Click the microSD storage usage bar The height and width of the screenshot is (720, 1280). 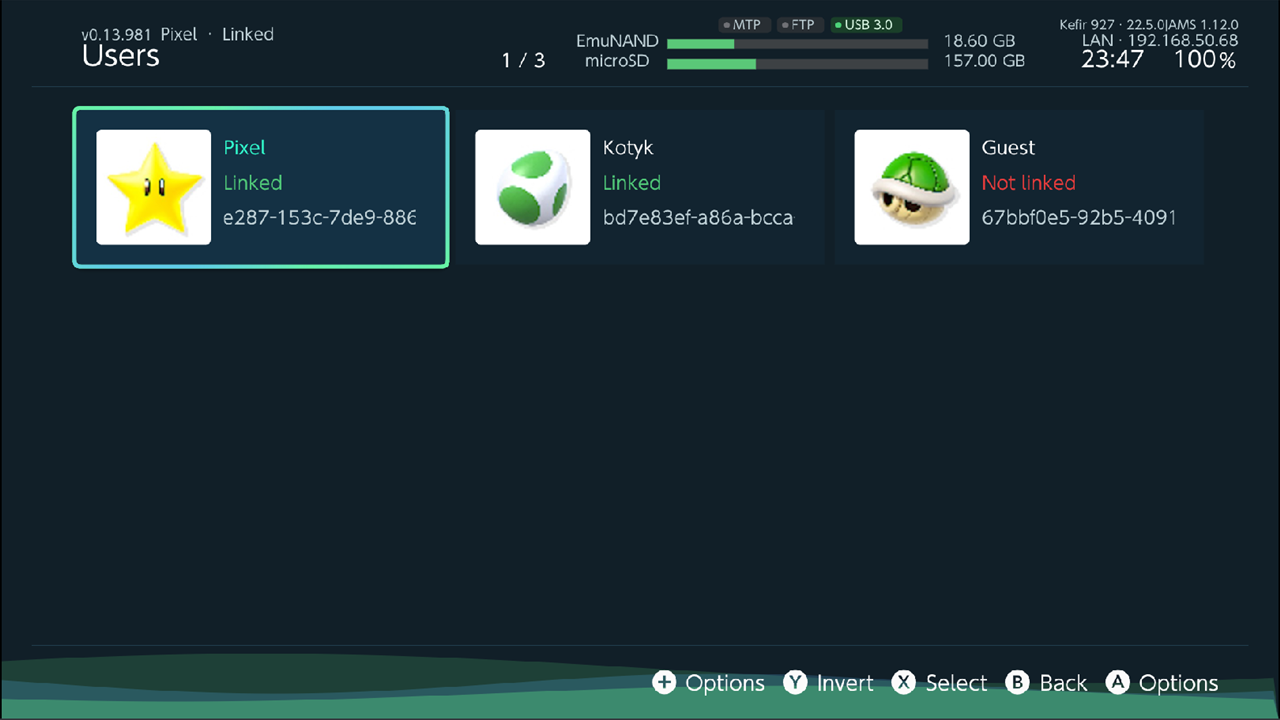tap(798, 64)
